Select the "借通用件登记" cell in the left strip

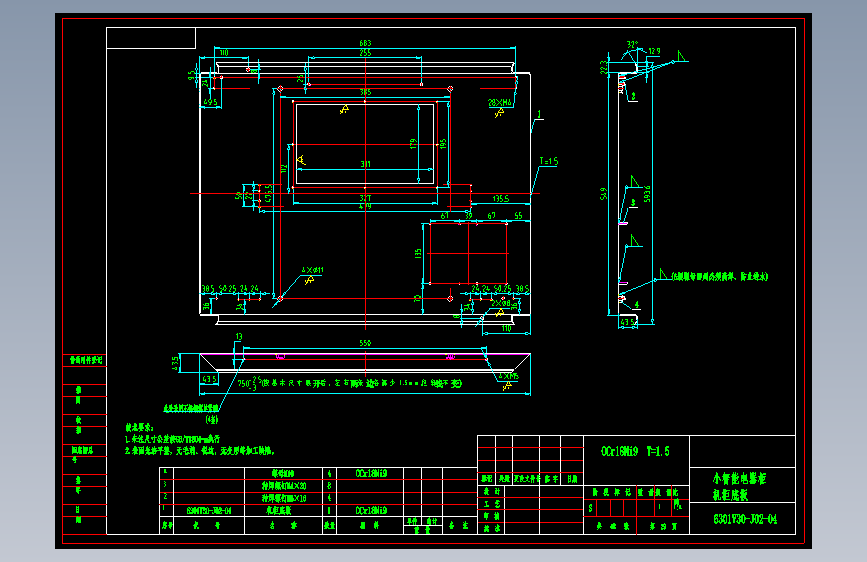tap(86, 360)
